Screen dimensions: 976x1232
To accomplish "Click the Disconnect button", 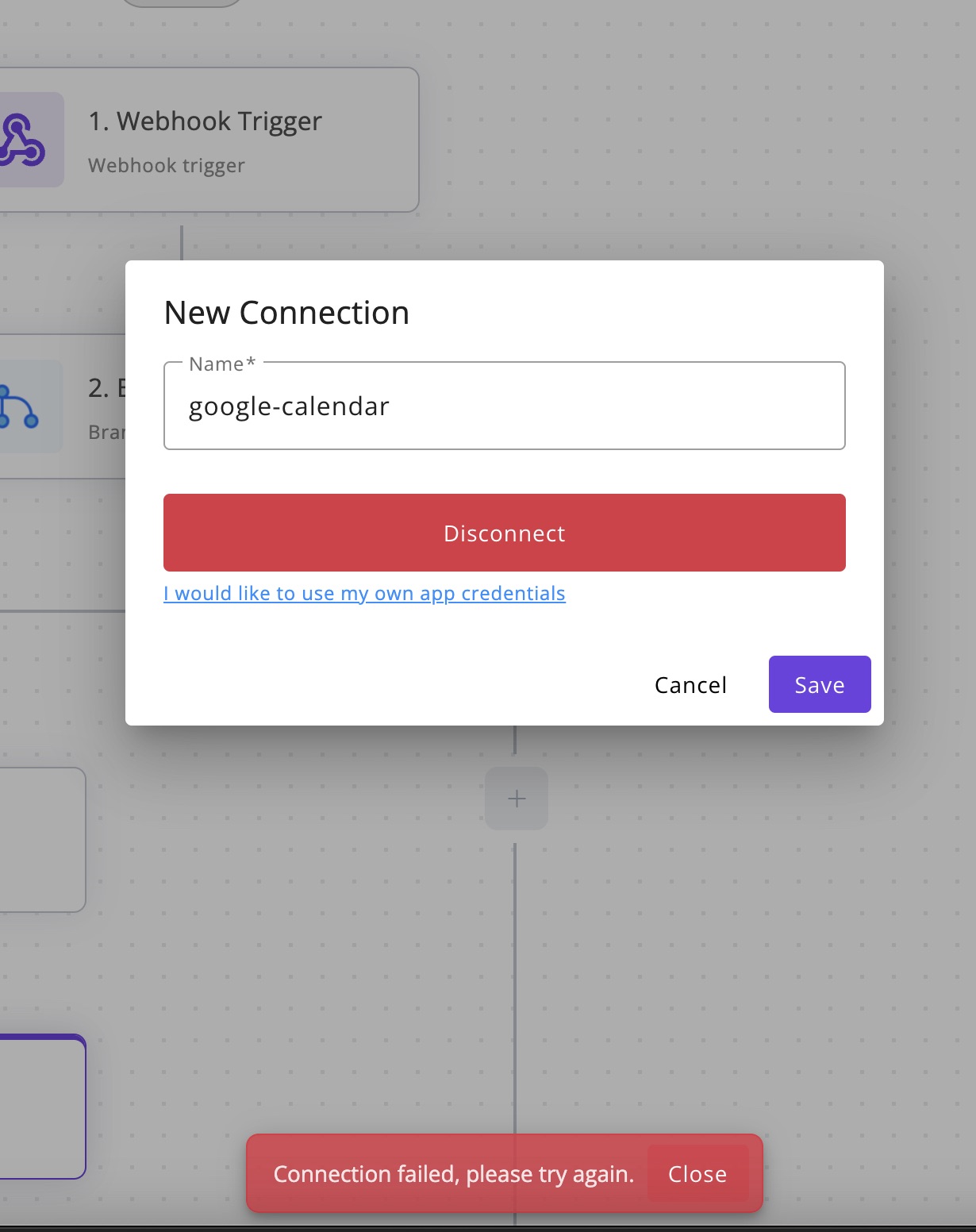I will (505, 533).
